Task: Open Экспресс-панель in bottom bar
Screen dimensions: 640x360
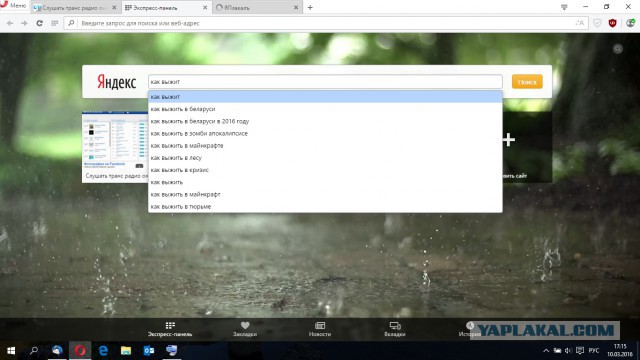Action: point(170,329)
